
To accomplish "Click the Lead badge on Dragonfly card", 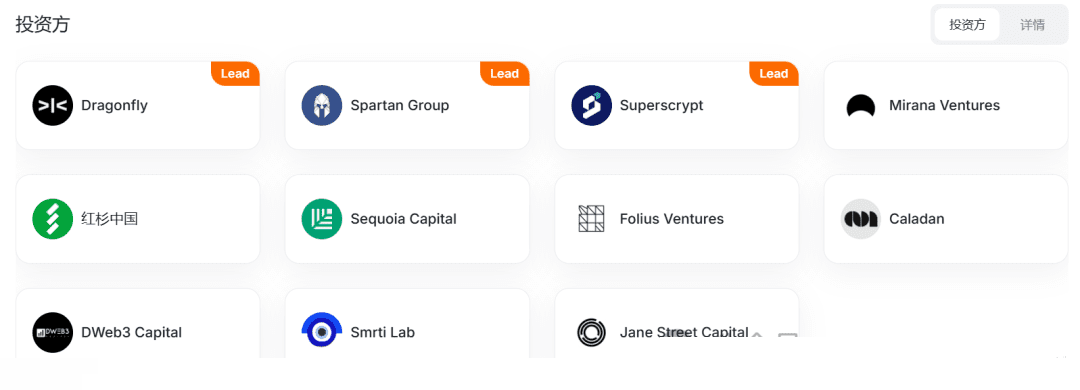I will pos(235,74).
